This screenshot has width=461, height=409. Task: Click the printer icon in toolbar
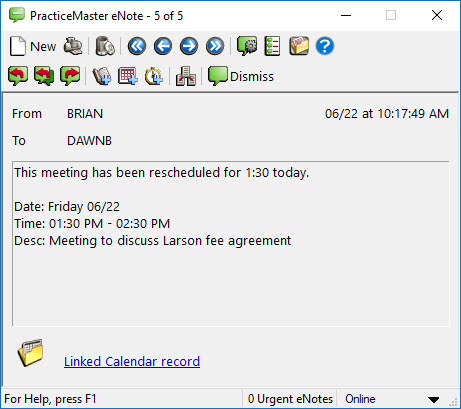click(x=73, y=46)
